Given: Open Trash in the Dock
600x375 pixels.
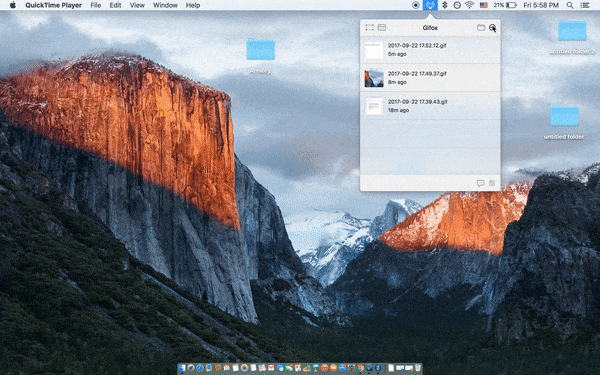Looking at the screenshot, I should point(417,368).
